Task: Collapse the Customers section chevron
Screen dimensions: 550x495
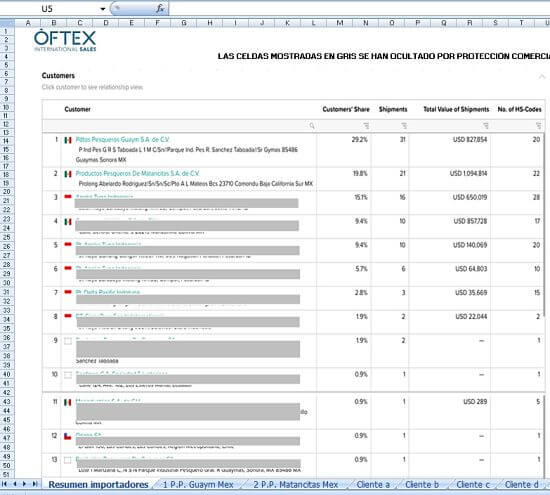Action: coord(542,76)
